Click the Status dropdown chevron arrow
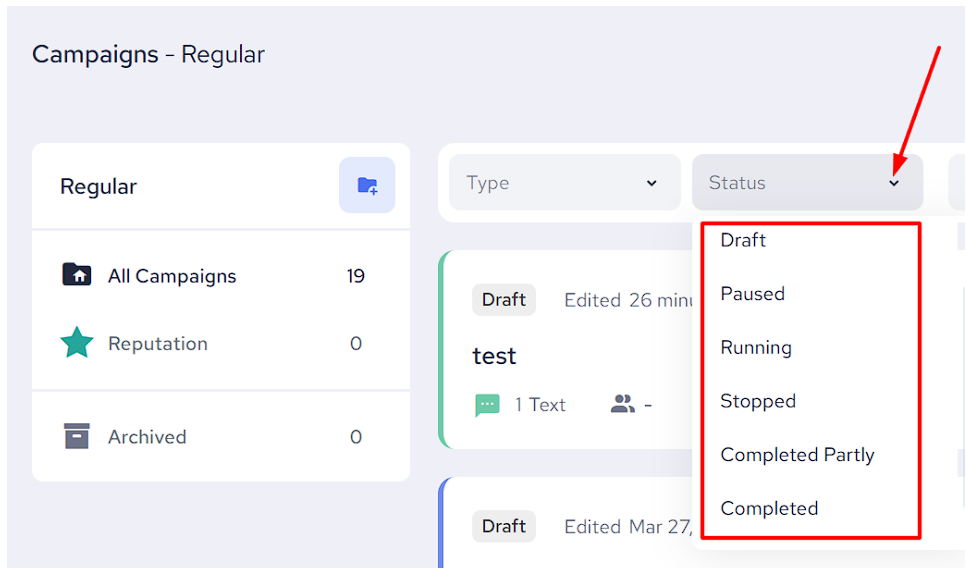 894,183
